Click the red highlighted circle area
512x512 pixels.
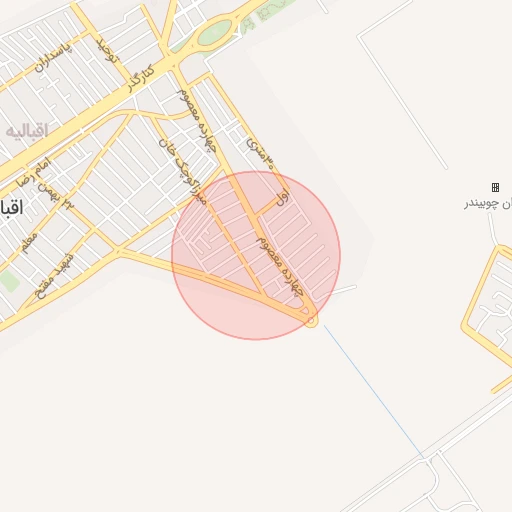[x=256, y=256]
